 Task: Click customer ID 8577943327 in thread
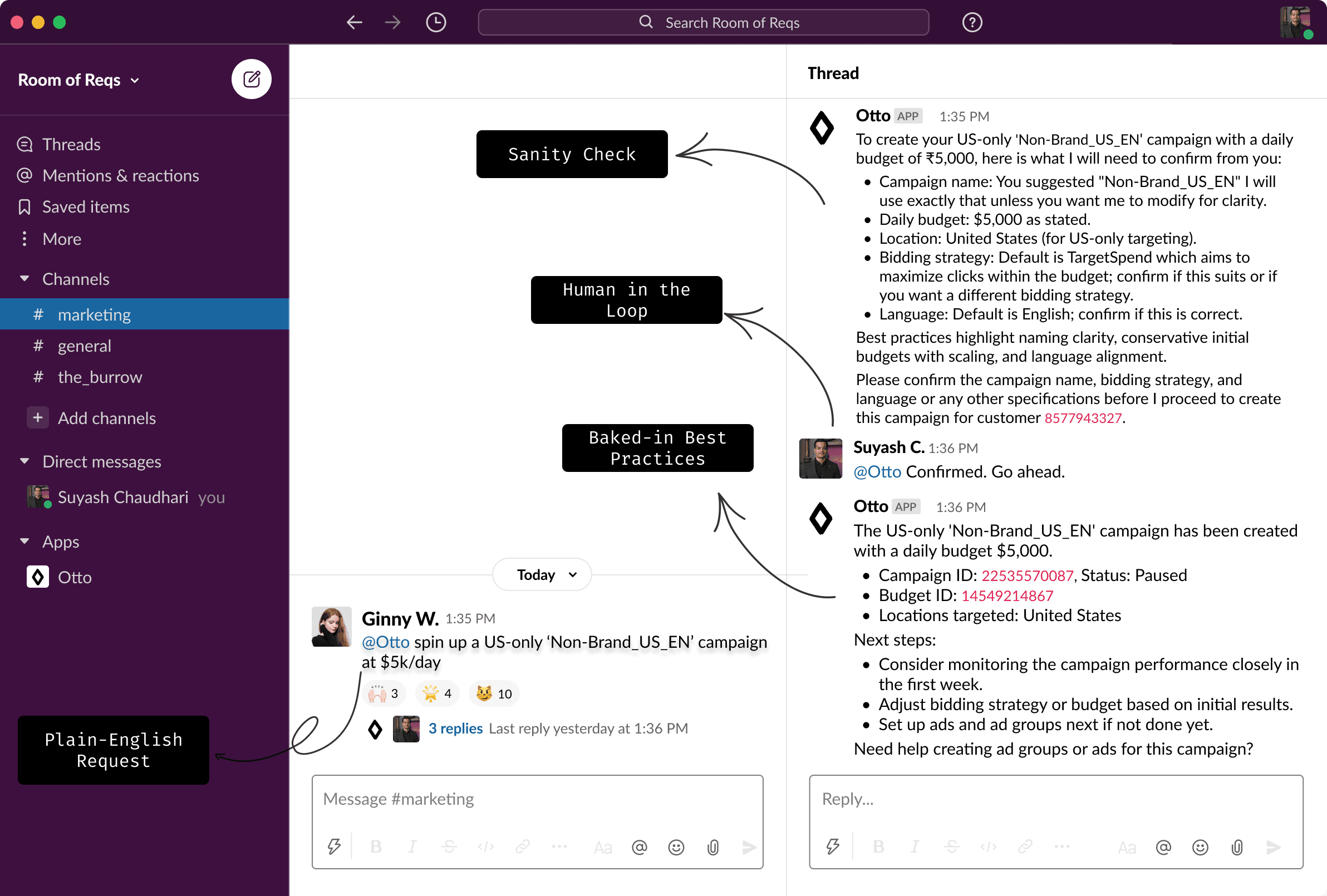(x=1083, y=418)
